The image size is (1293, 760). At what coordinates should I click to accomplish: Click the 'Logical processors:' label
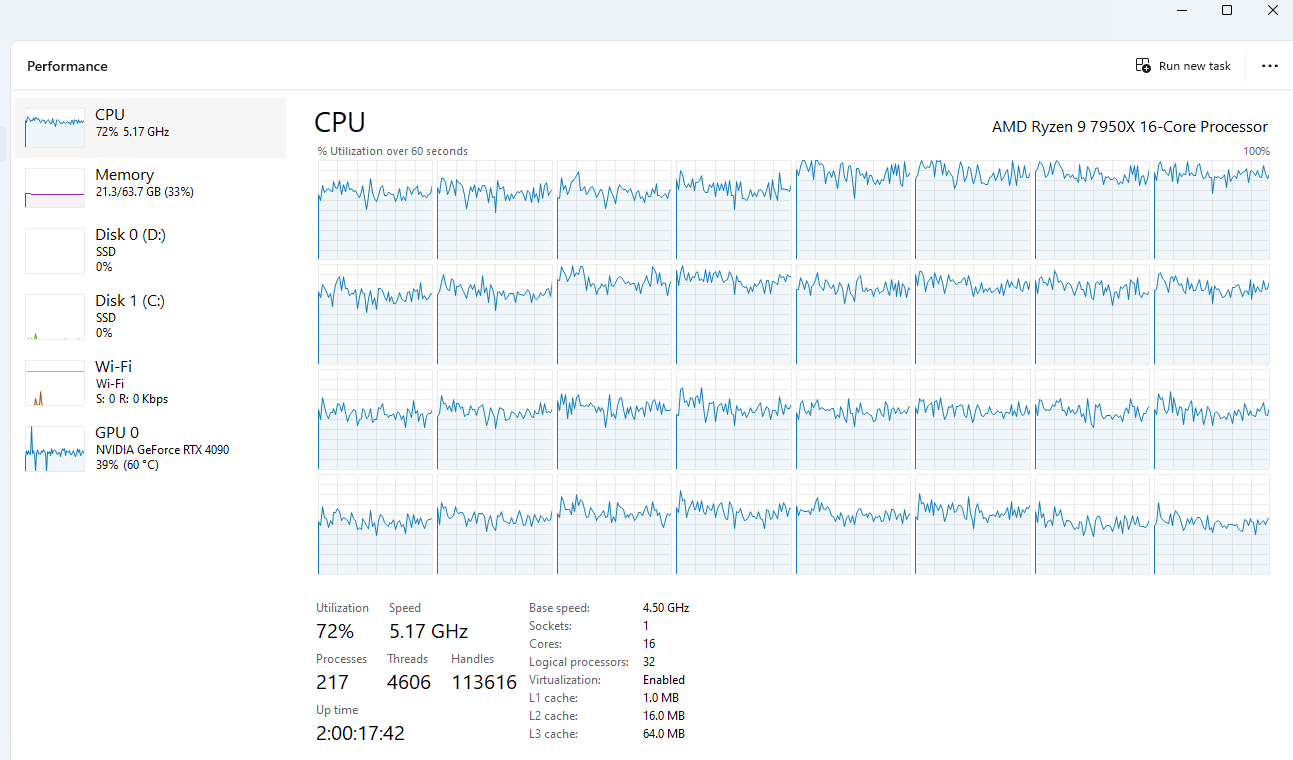579,662
